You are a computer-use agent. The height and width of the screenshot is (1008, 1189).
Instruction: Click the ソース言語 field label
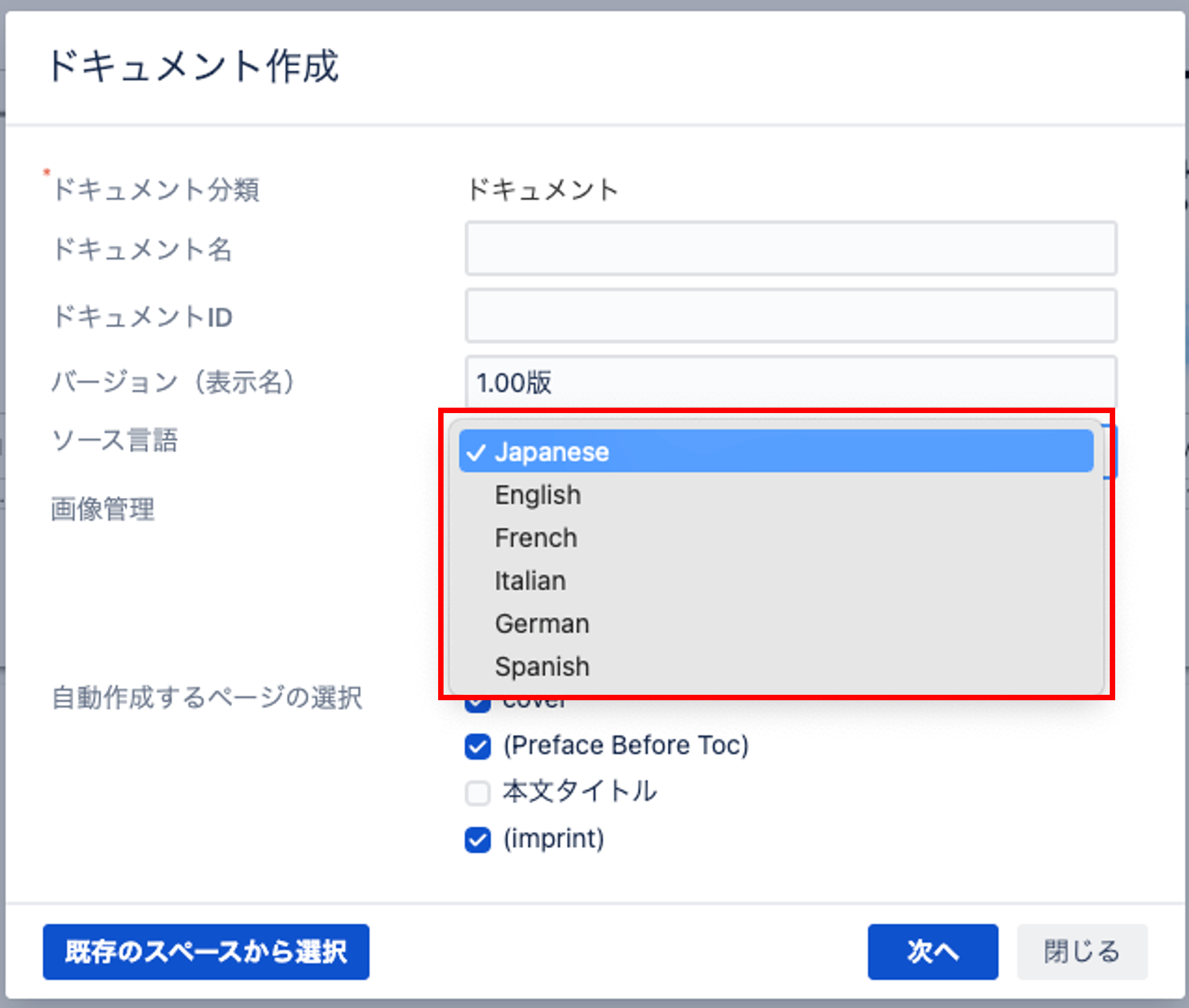[115, 441]
